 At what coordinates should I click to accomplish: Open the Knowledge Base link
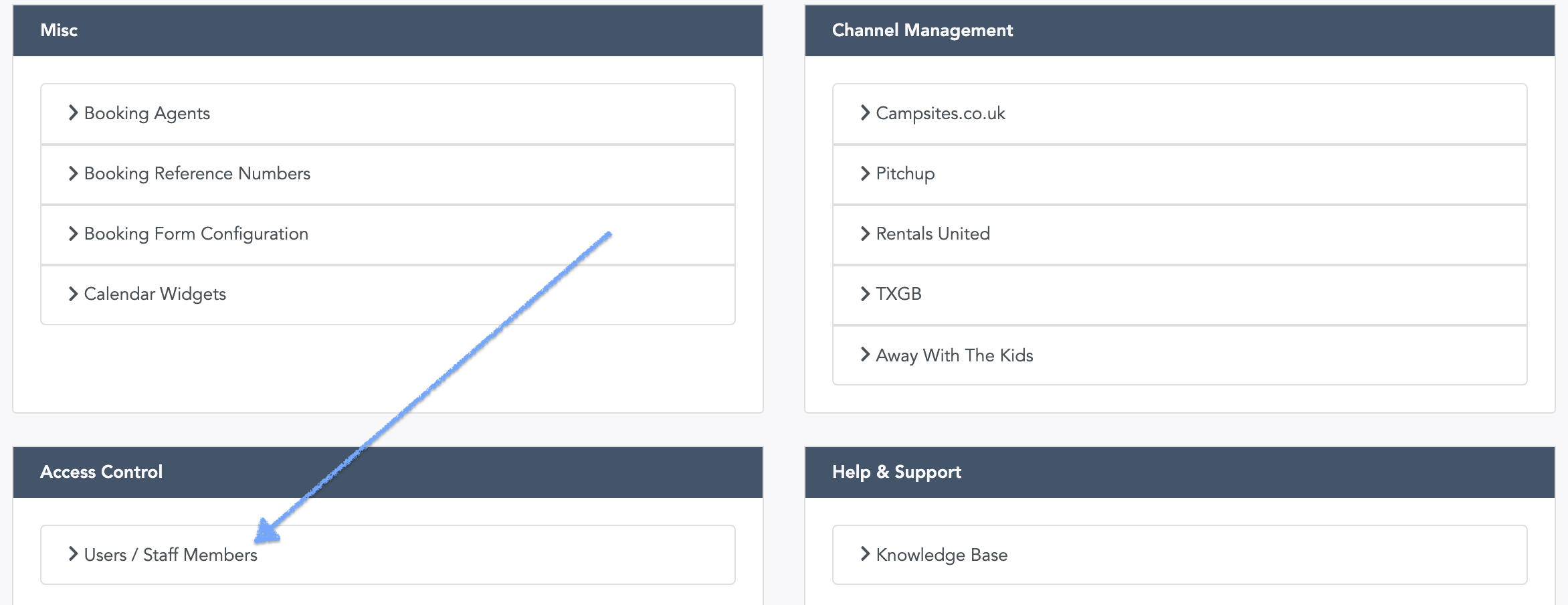pos(1180,555)
